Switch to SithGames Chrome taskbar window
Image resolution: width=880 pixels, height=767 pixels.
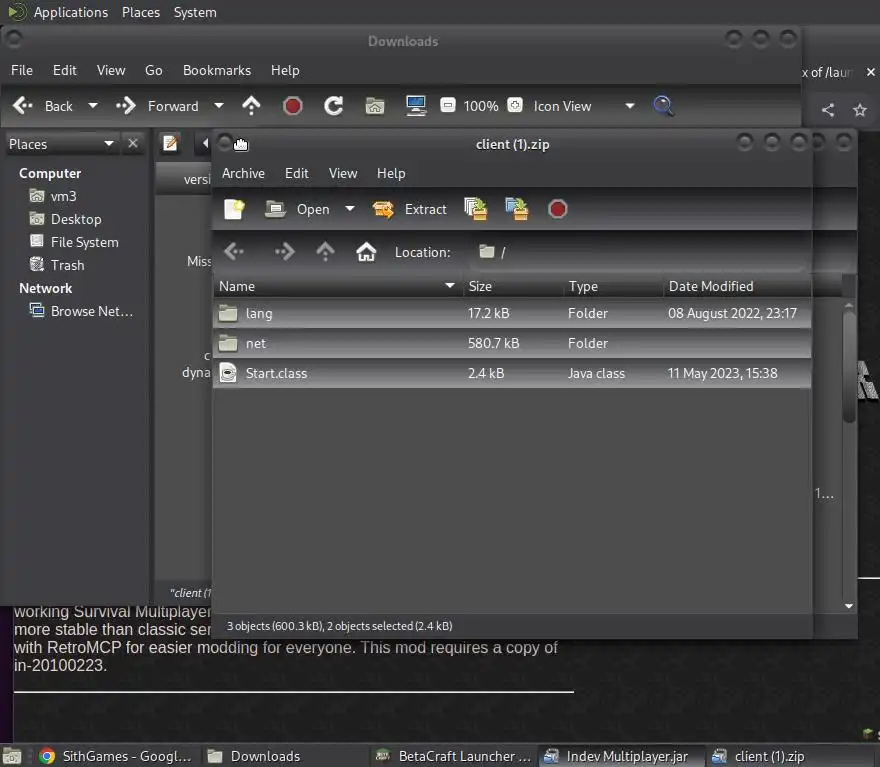coord(116,756)
